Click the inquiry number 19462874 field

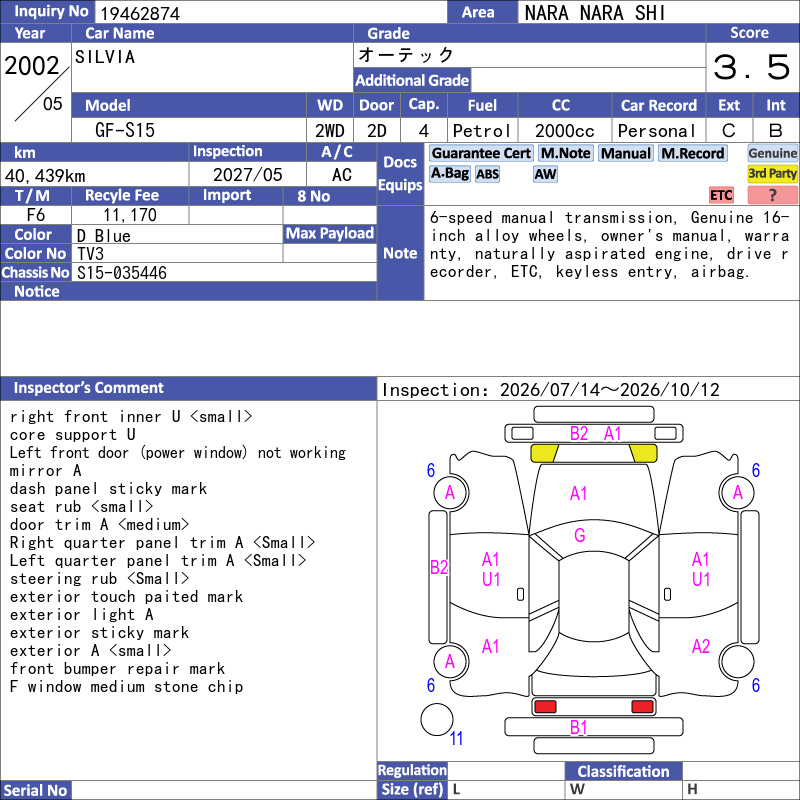click(270, 13)
